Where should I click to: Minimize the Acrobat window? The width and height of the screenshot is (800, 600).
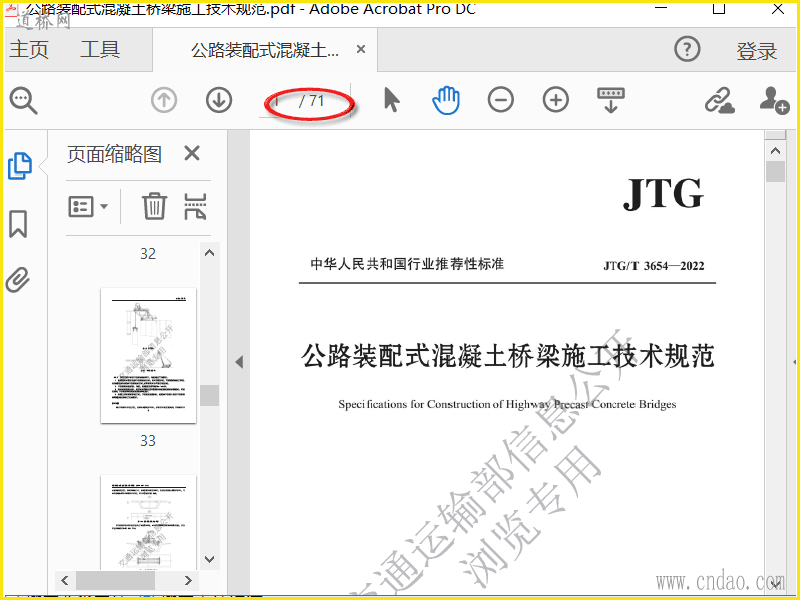coord(661,8)
